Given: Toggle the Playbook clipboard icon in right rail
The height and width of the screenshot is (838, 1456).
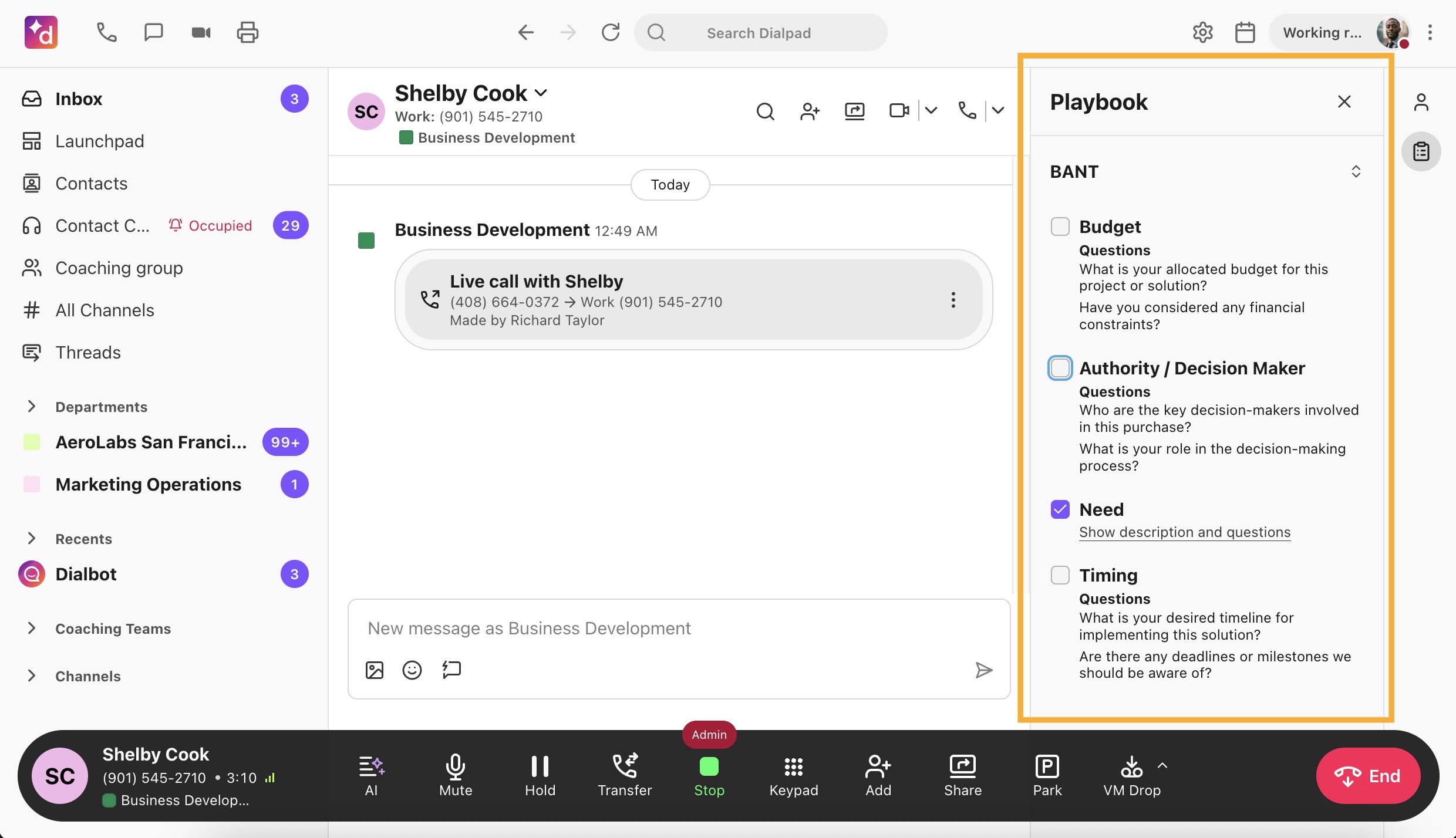Looking at the screenshot, I should [x=1421, y=151].
